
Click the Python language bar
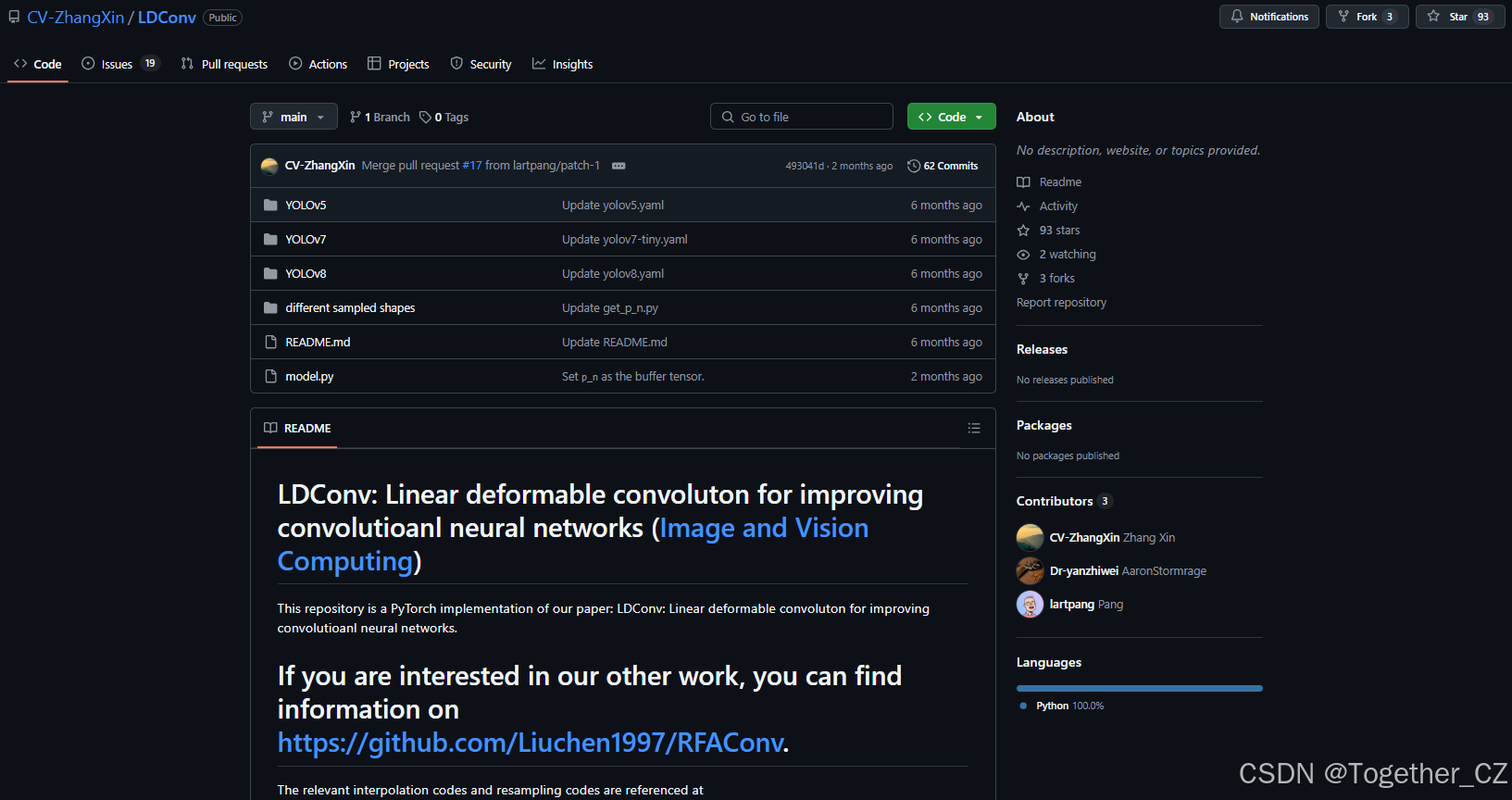point(1139,688)
